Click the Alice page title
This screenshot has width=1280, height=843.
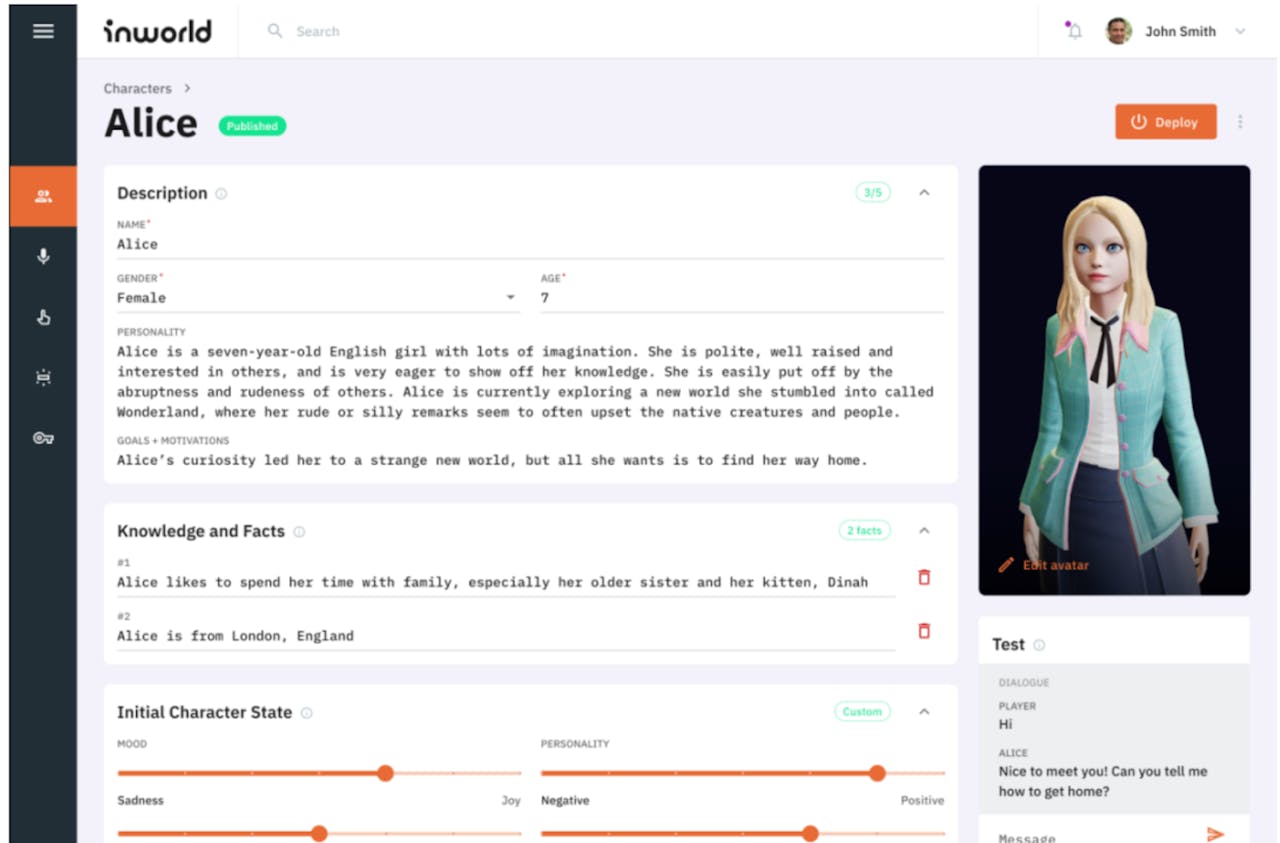(x=151, y=124)
